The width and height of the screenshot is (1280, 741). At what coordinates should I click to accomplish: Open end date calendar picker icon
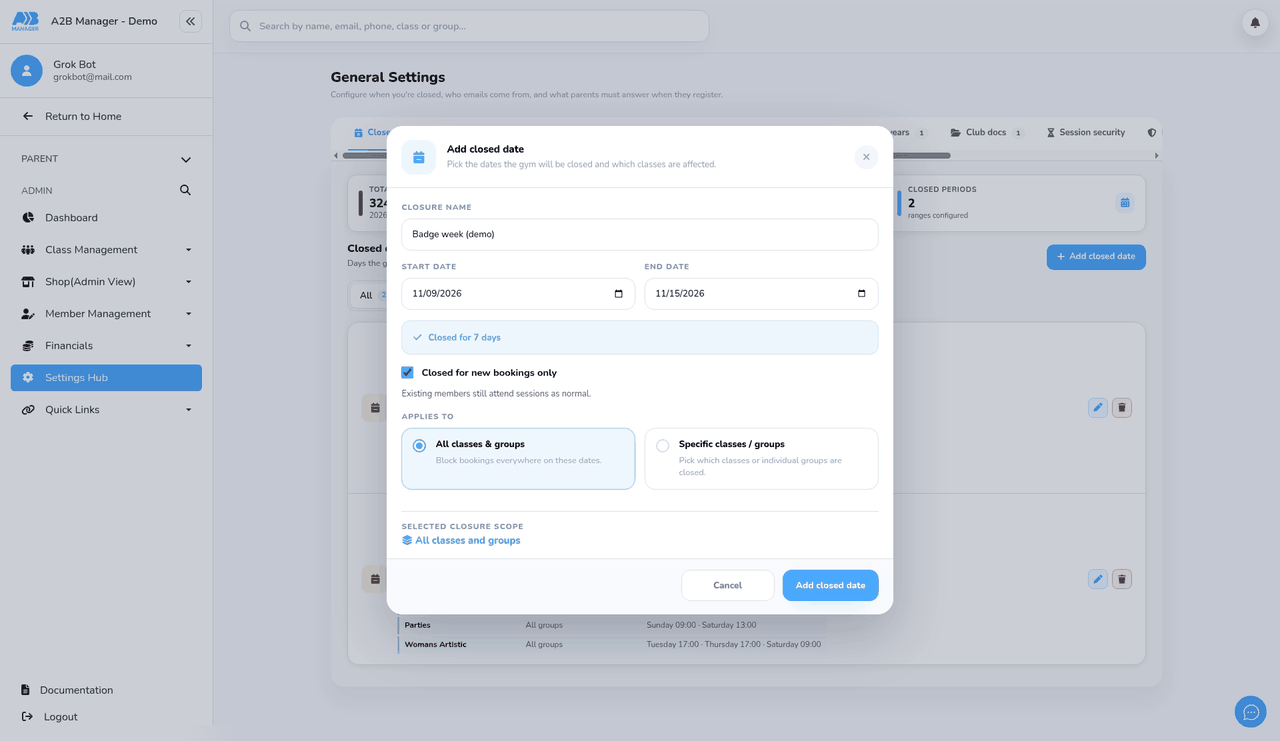(862, 294)
